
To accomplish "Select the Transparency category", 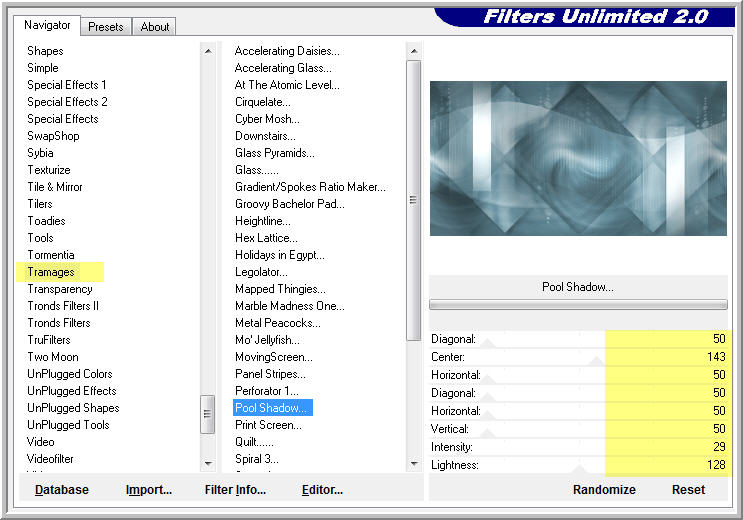I will [x=60, y=289].
